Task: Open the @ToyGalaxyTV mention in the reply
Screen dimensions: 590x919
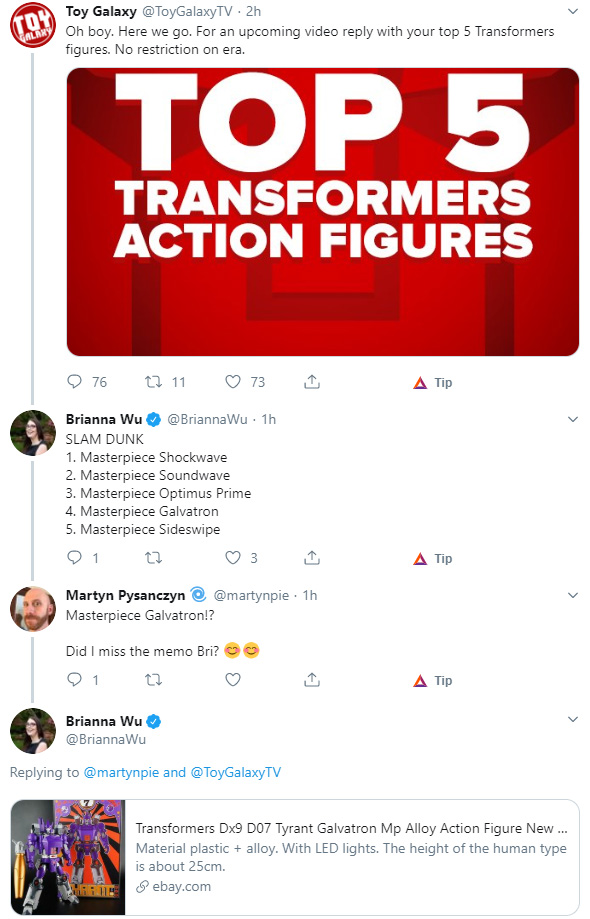Action: pos(236,772)
